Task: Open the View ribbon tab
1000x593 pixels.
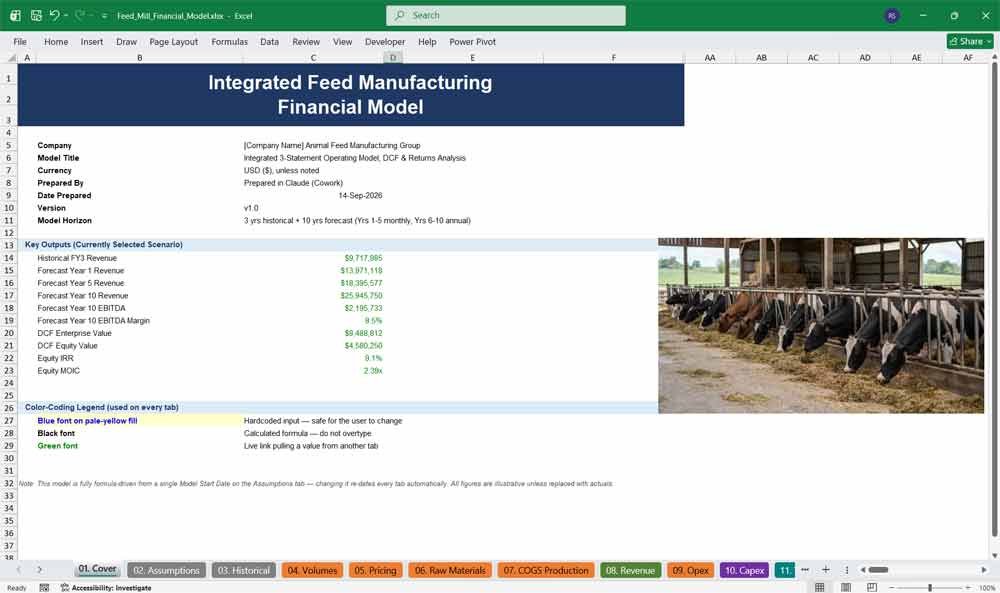Action: (342, 41)
